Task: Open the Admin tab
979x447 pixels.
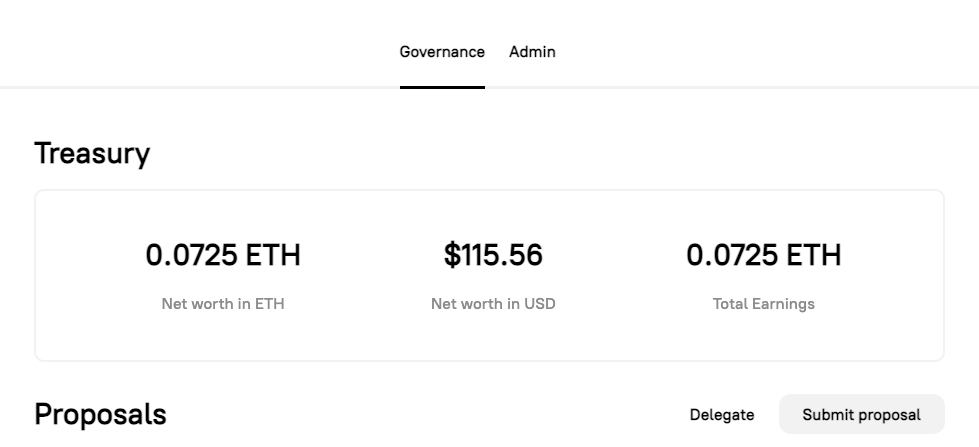Action: pos(532,52)
